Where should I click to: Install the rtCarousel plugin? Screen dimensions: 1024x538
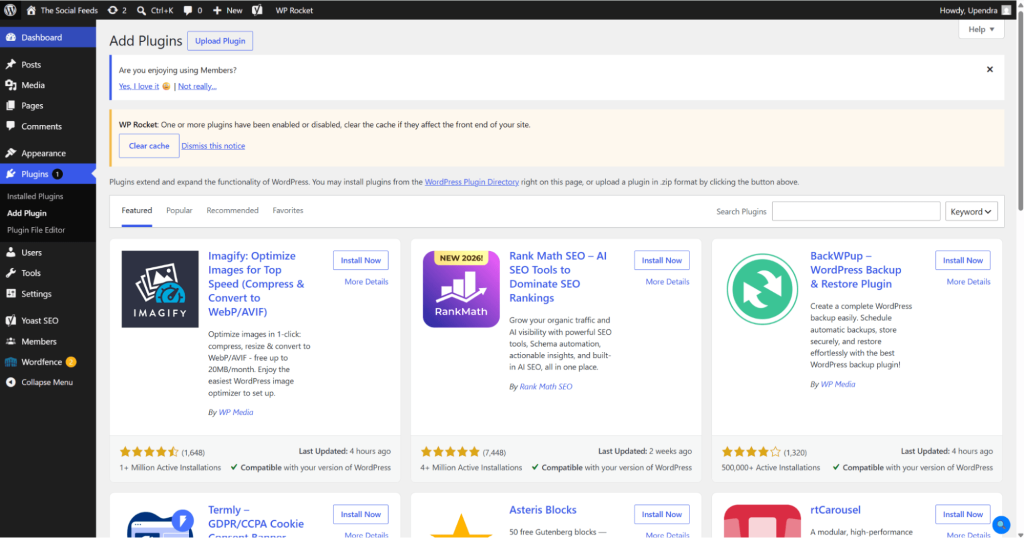(963, 514)
